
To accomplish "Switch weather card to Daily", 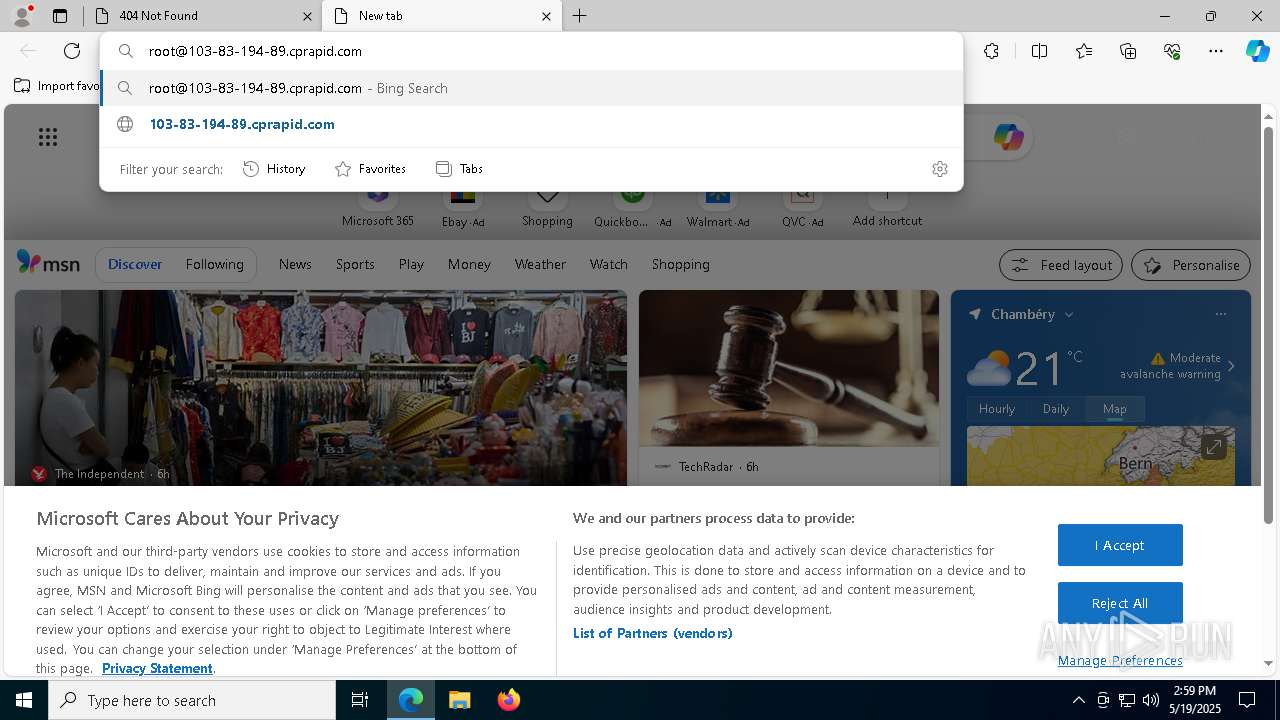I will tap(1056, 408).
